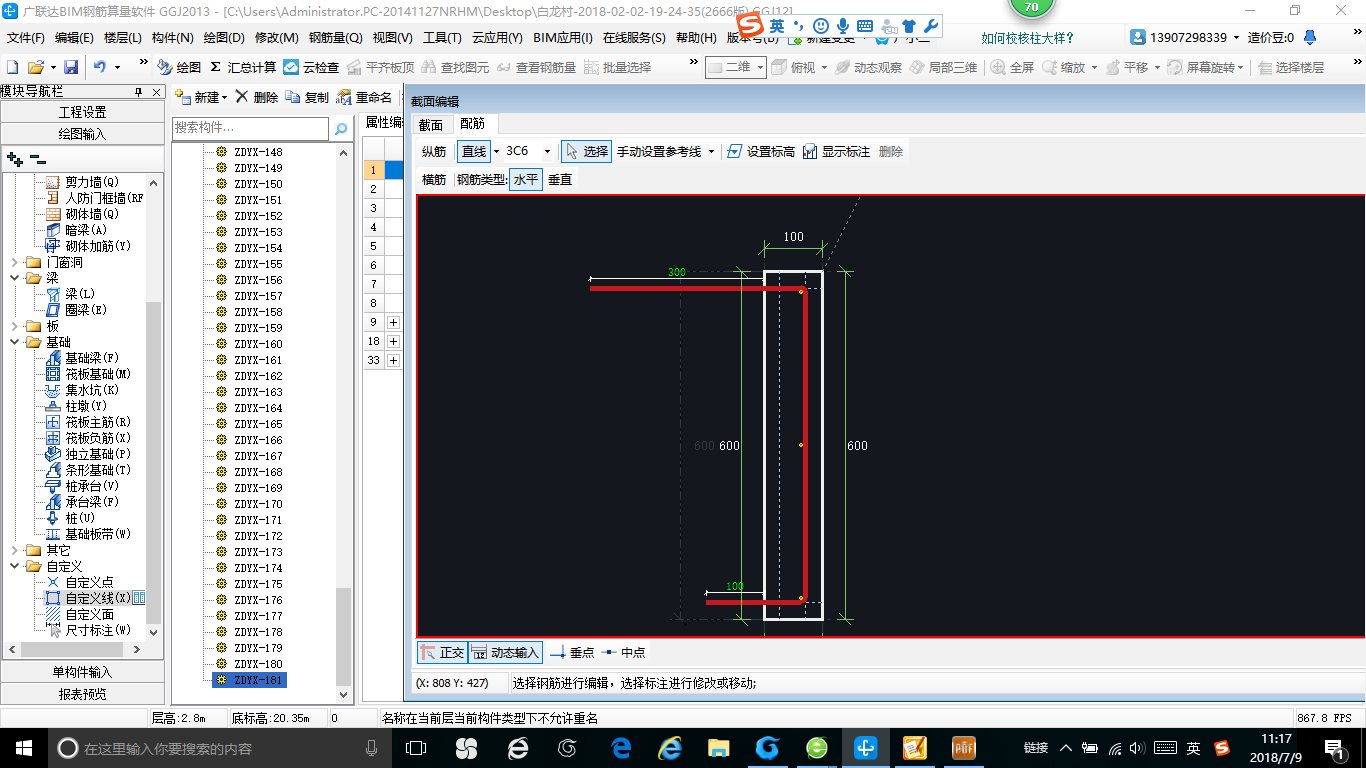Open 工程设置 project settings section
1366x768 pixels.
82,112
